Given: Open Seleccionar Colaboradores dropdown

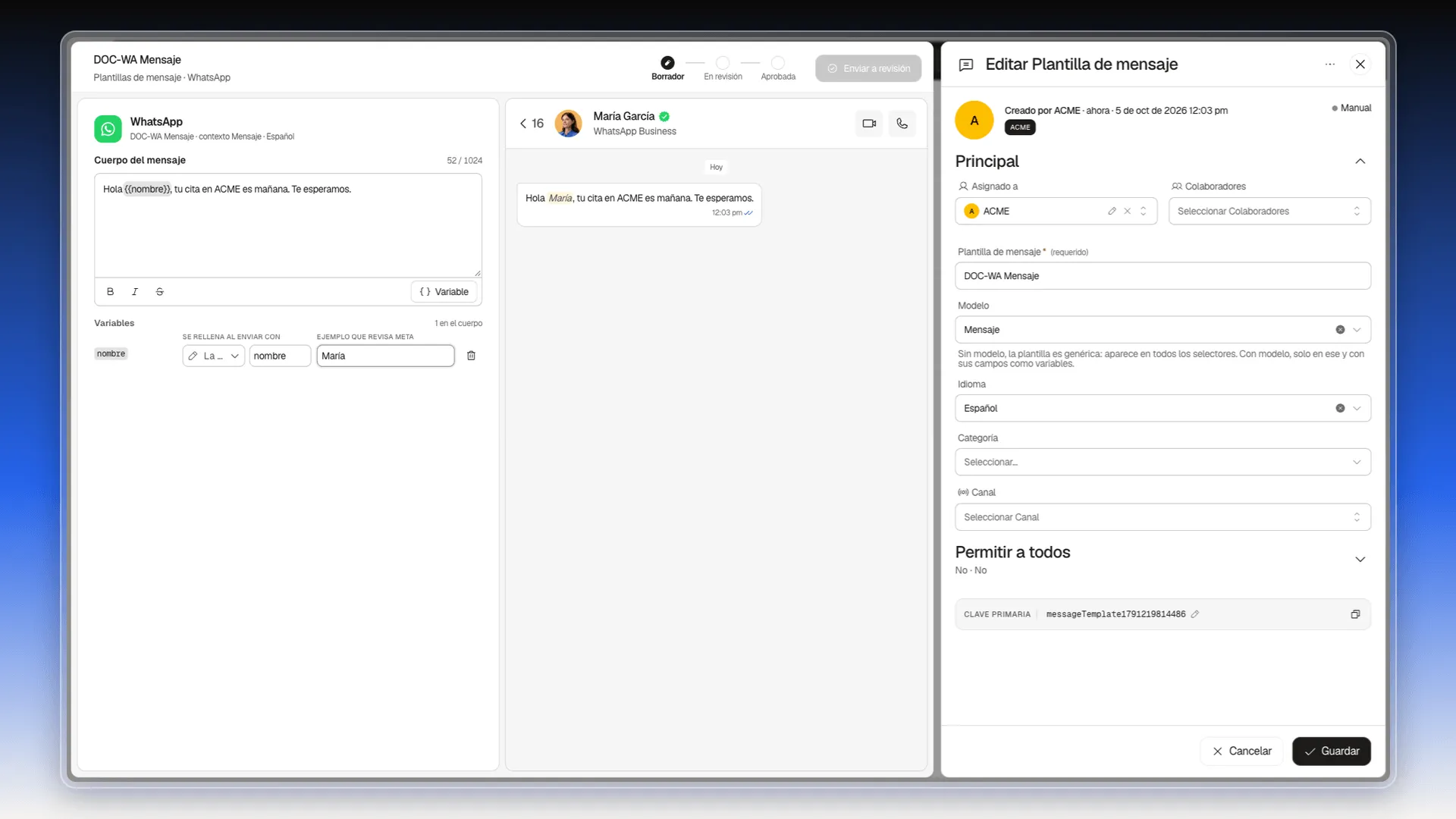Looking at the screenshot, I should (1269, 211).
